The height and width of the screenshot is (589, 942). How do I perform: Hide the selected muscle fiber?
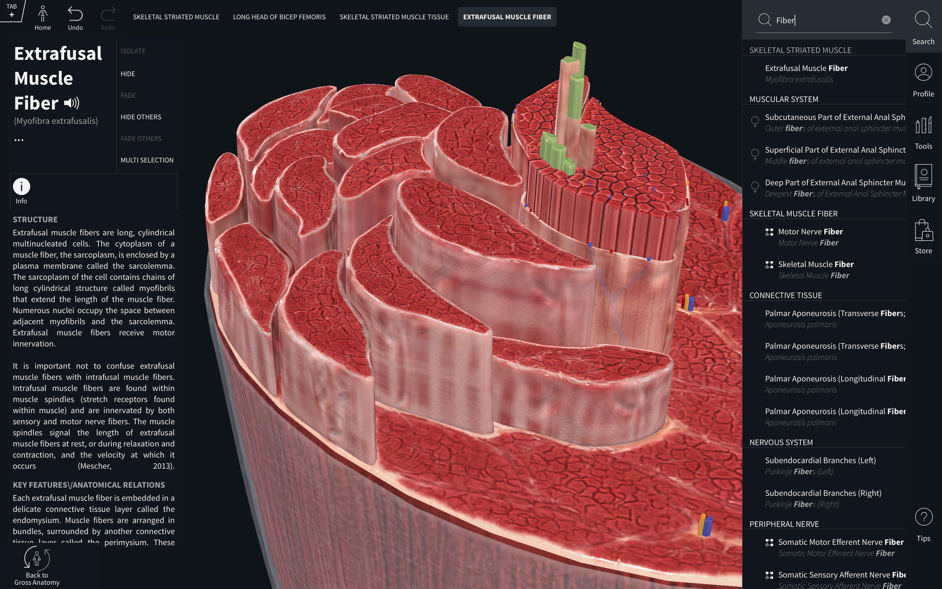(x=128, y=74)
